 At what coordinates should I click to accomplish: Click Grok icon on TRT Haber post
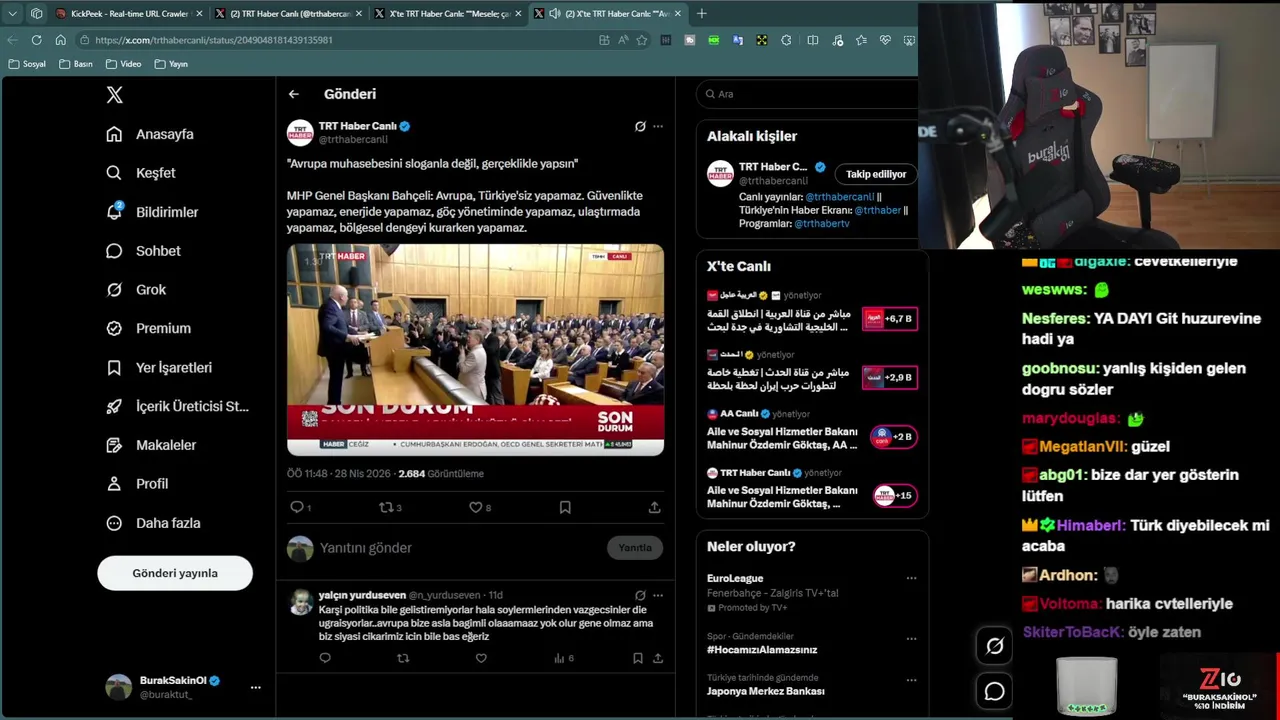coord(640,126)
